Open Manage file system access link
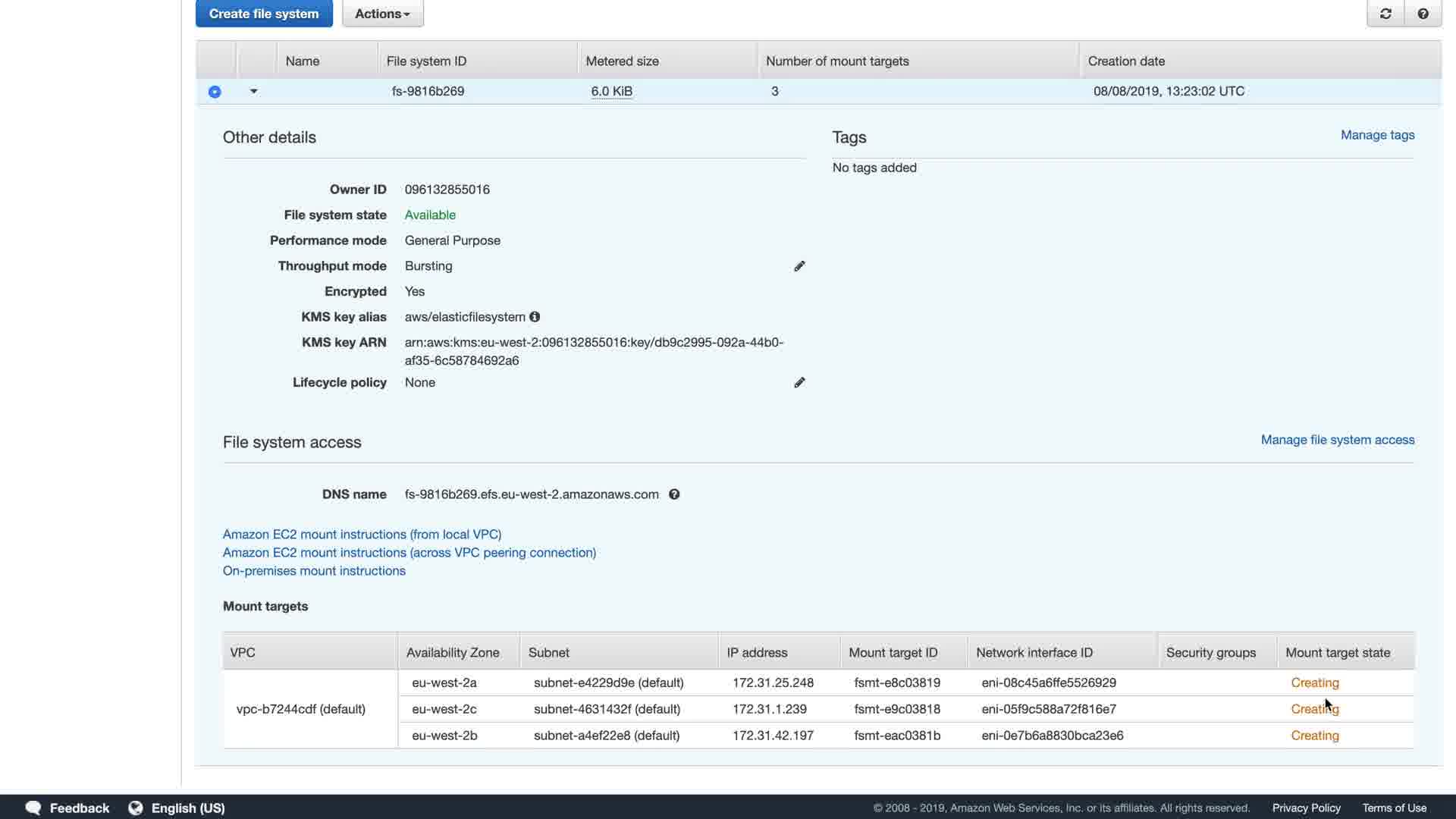The height and width of the screenshot is (819, 1456). click(1337, 440)
